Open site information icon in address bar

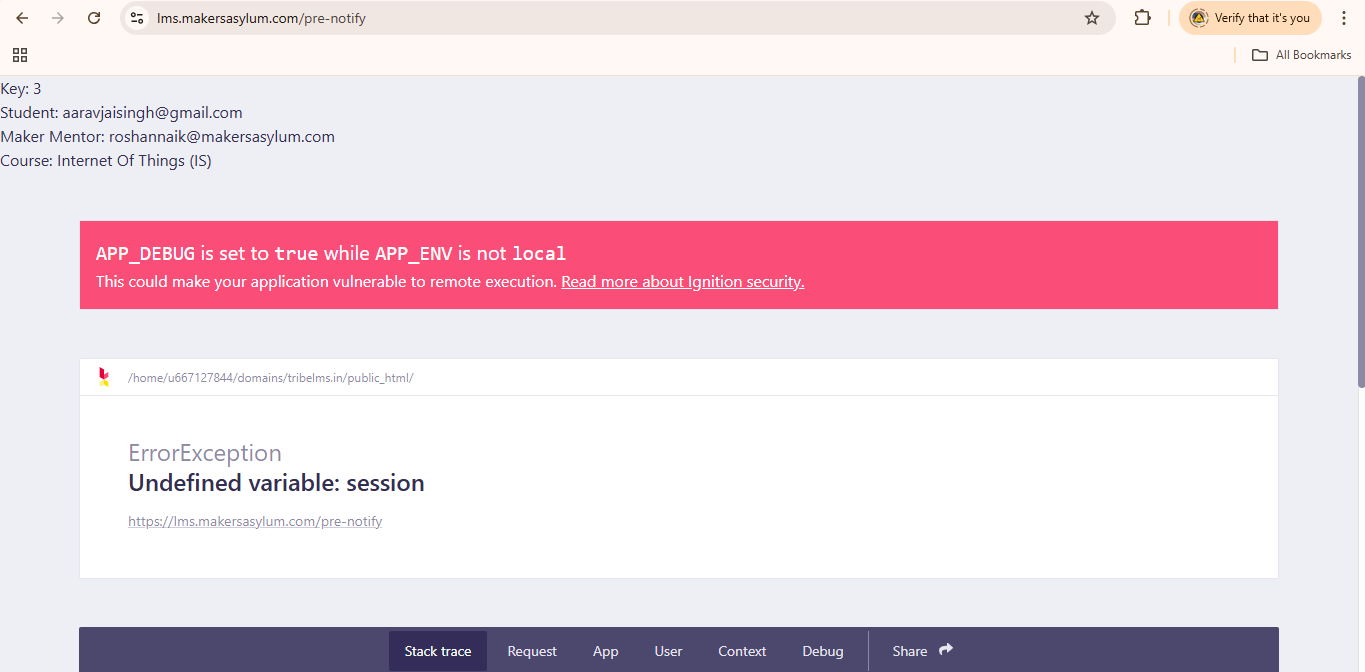click(138, 18)
